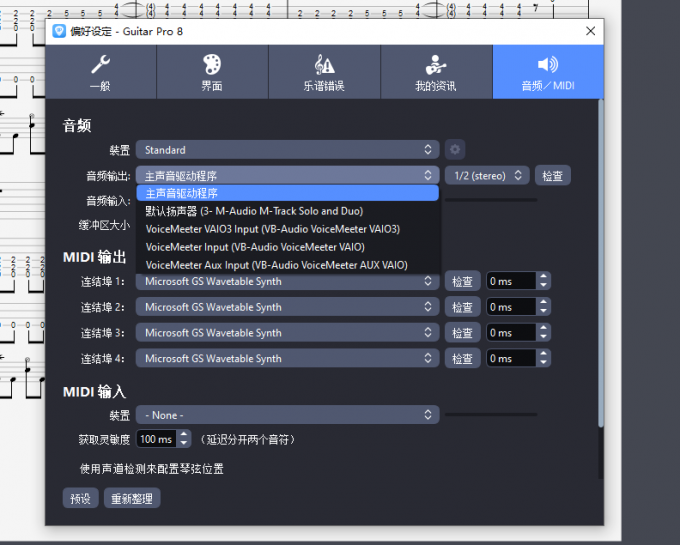Viewport: 680px width, 545px height.
Task: Click the audio input level meter bar
Action: (491, 200)
